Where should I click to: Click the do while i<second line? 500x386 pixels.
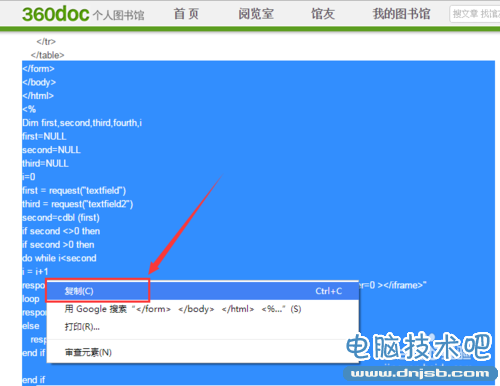coord(59,258)
